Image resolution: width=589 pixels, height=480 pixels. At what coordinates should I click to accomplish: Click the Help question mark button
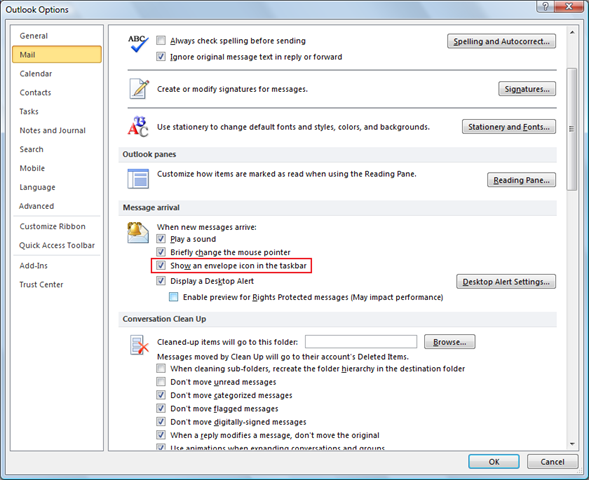(x=545, y=6)
